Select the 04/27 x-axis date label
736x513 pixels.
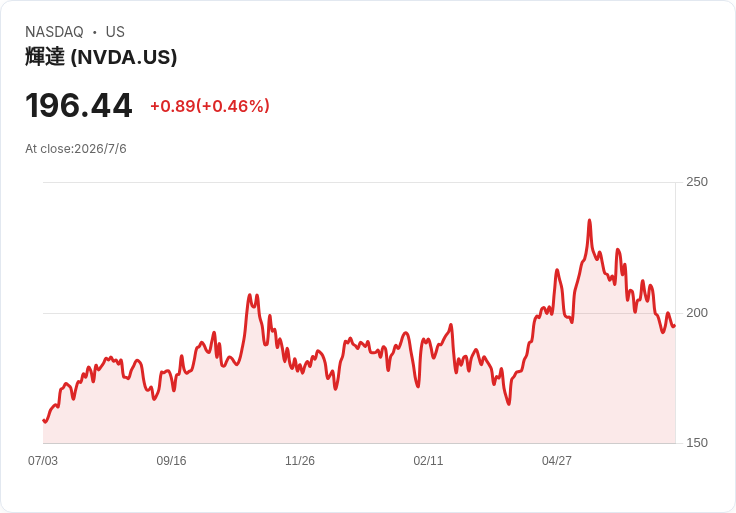pyautogui.click(x=557, y=460)
